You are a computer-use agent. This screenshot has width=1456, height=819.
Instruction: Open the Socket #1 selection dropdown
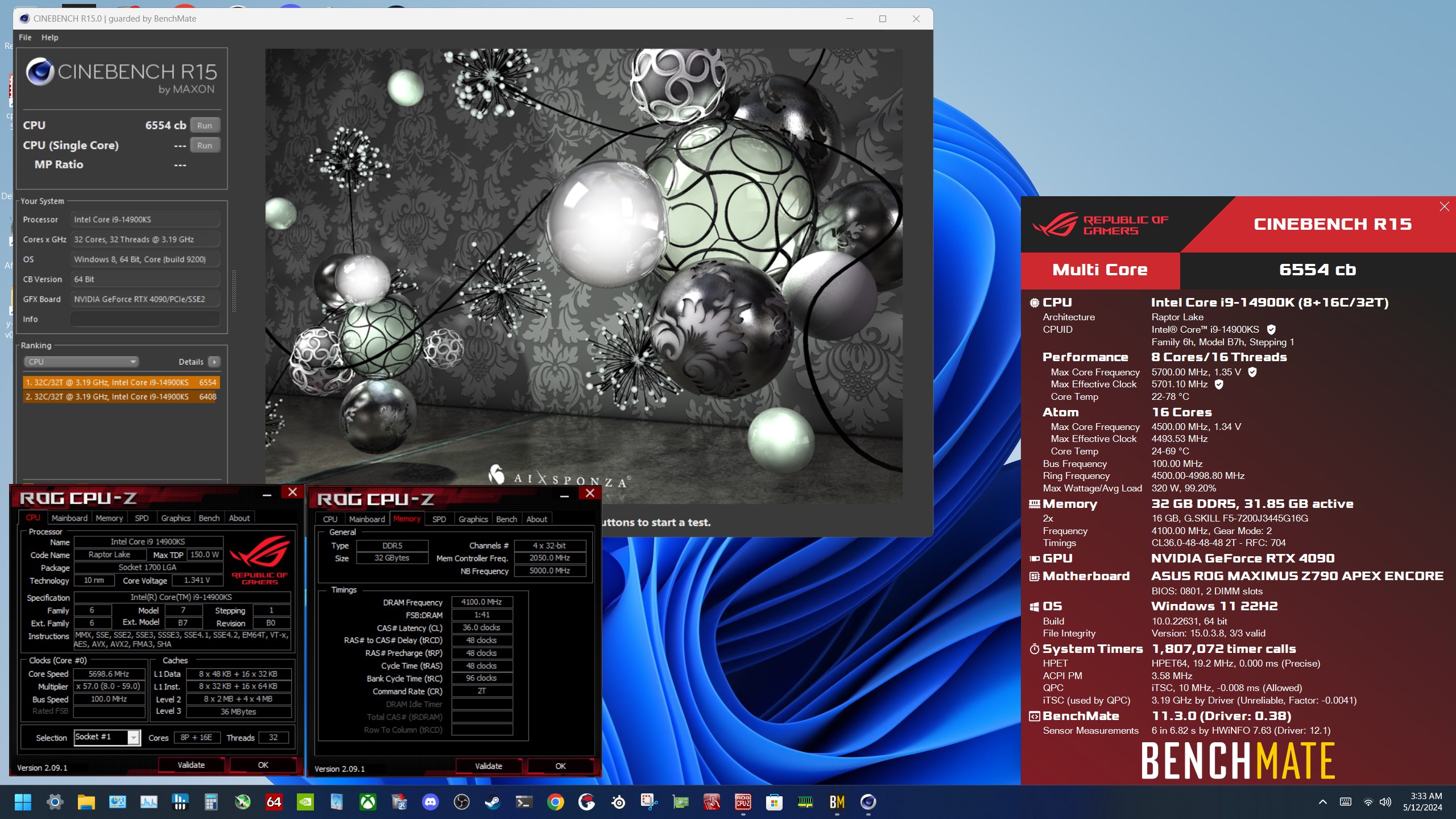(x=107, y=737)
